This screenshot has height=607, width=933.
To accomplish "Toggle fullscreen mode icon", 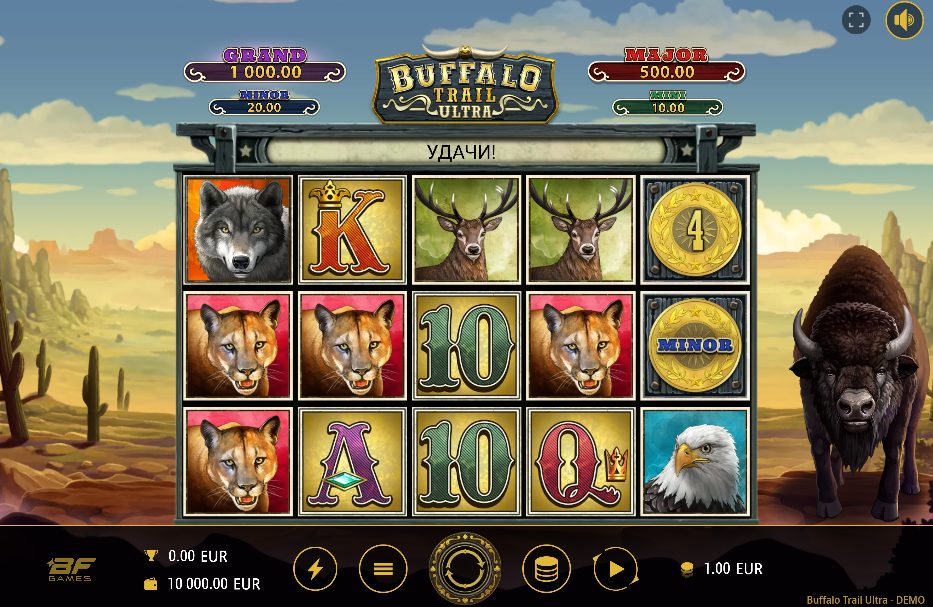I will [856, 20].
